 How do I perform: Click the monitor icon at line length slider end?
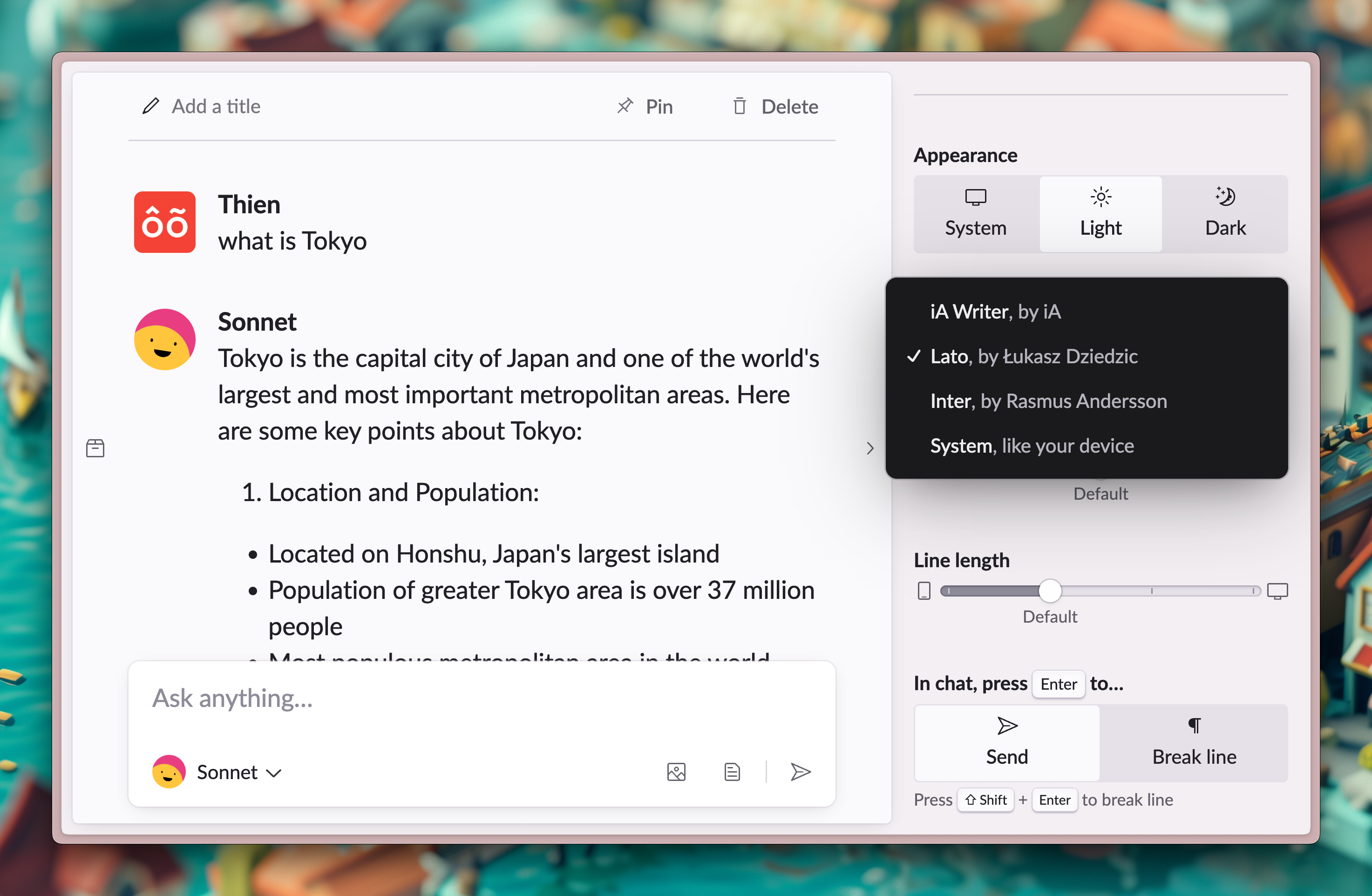[x=1277, y=591]
